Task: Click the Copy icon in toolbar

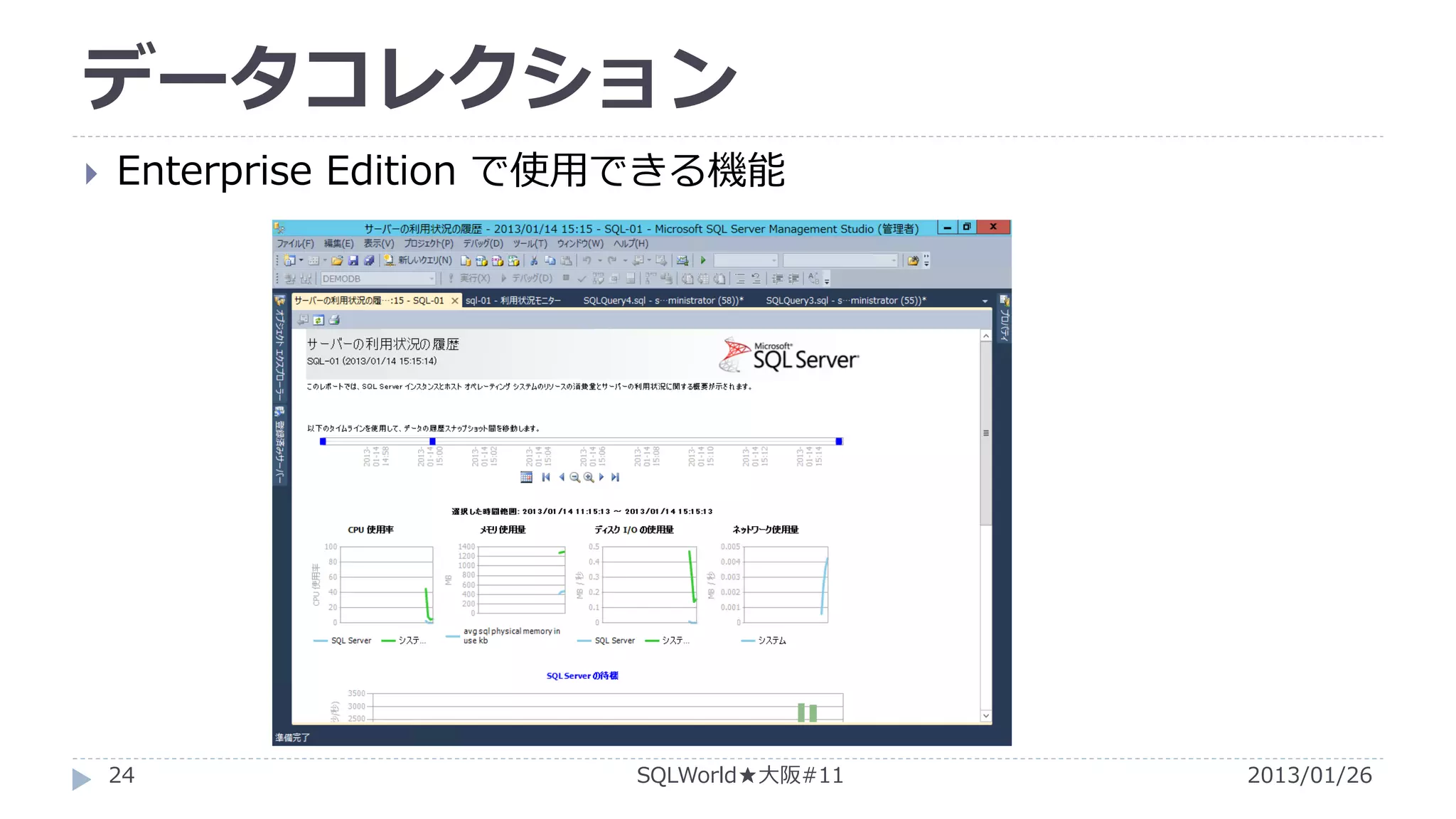Action: coord(550,261)
